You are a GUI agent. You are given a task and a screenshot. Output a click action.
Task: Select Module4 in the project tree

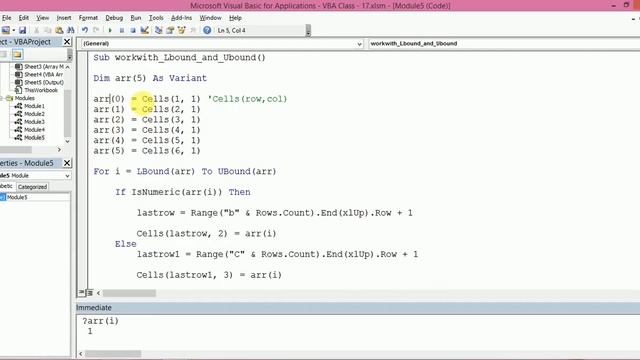click(34, 129)
